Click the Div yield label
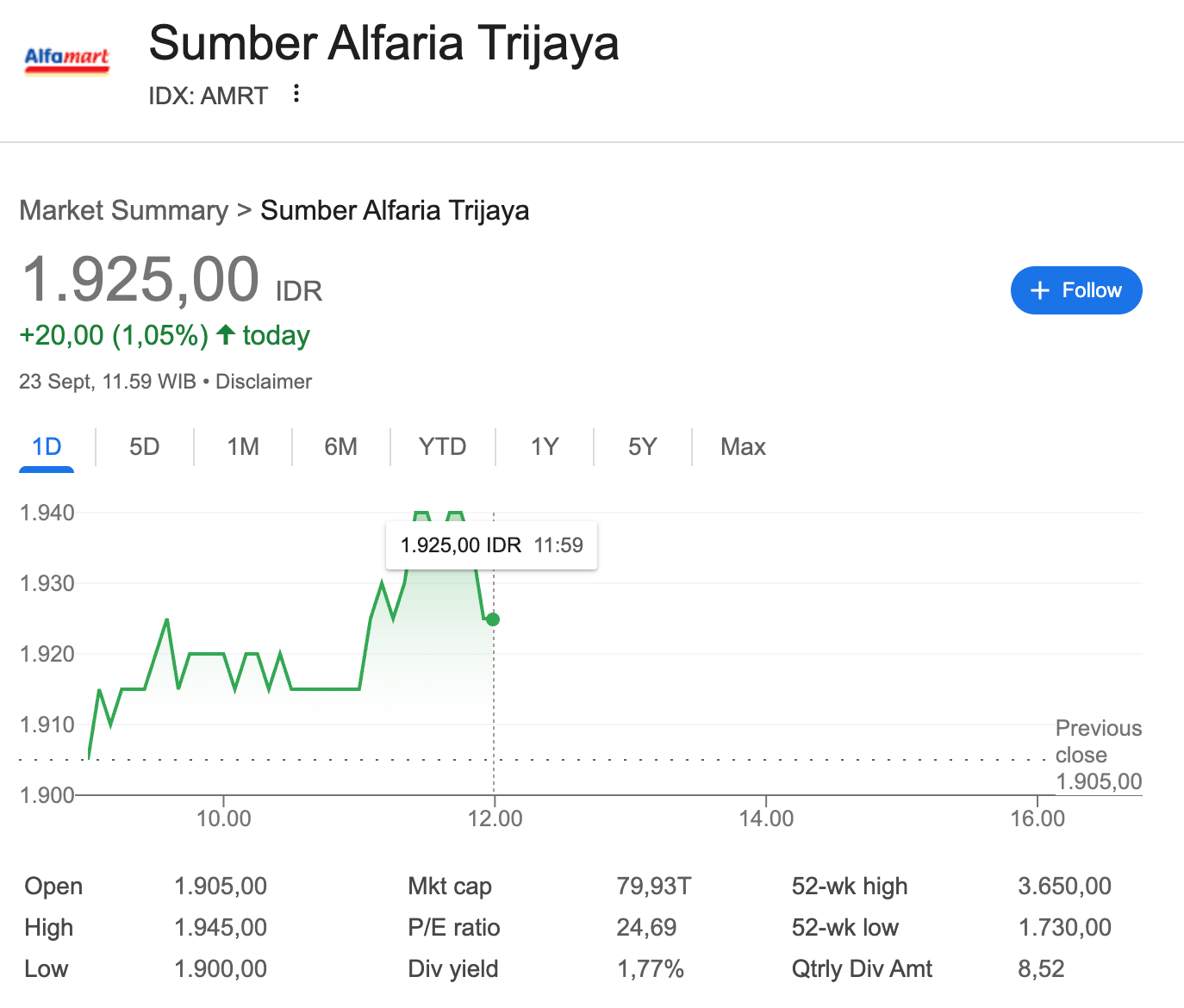1184x1008 pixels. [x=453, y=968]
